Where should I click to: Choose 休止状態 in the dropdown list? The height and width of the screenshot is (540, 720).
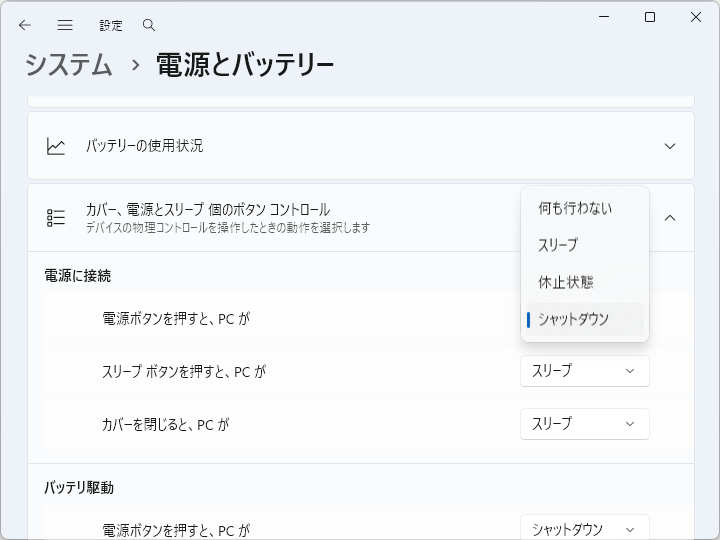[x=585, y=282]
